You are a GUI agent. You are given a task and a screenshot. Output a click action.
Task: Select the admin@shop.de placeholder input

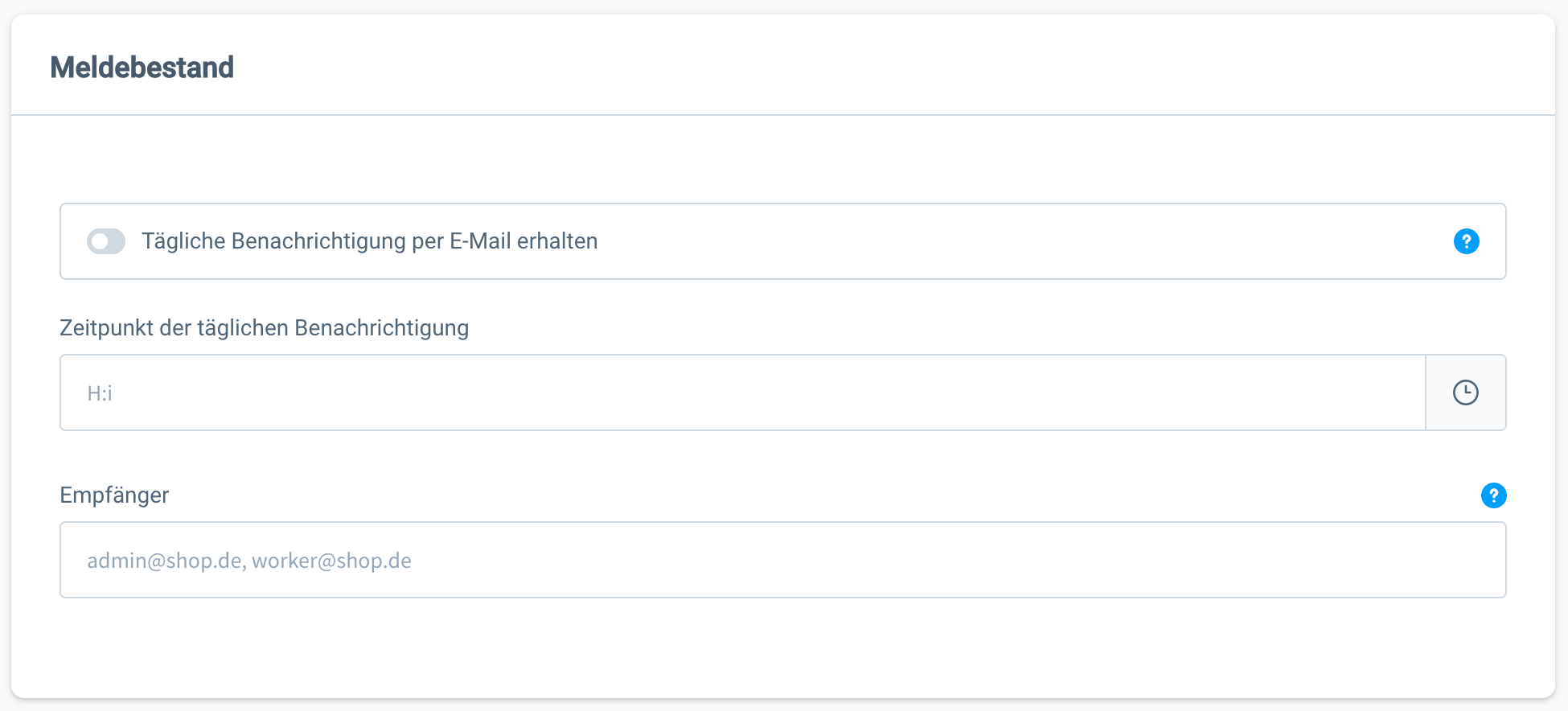pos(782,560)
